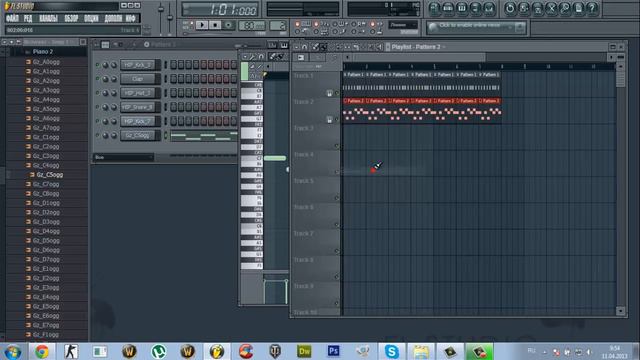Image resolution: width=640 pixels, height=360 pixels.
Task: Toggle mute LED for HIP_Snare_8 channel
Action: (x=98, y=107)
